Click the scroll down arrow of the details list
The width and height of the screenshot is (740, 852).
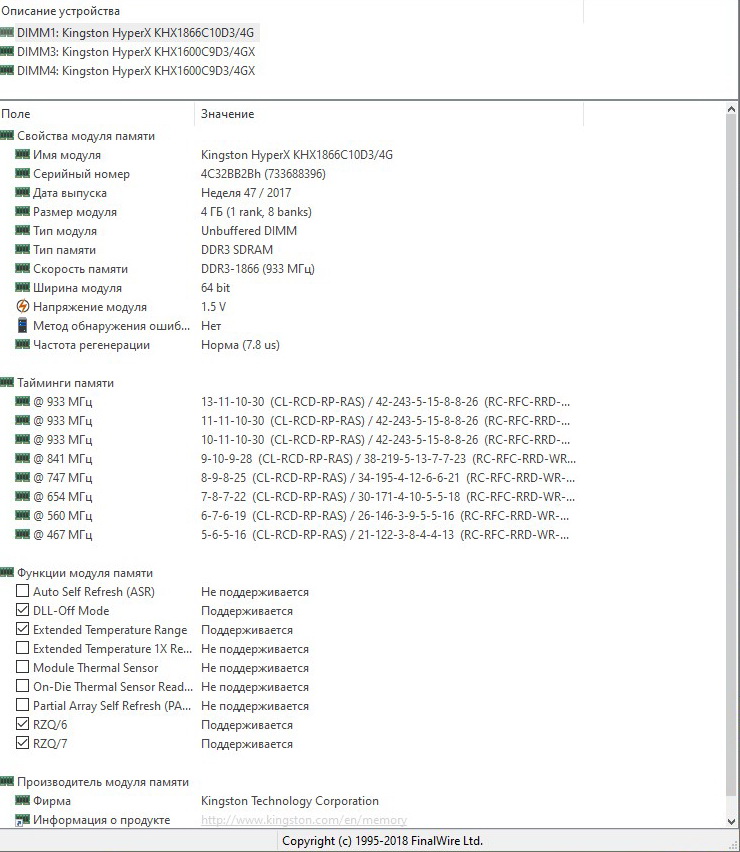[x=731, y=822]
